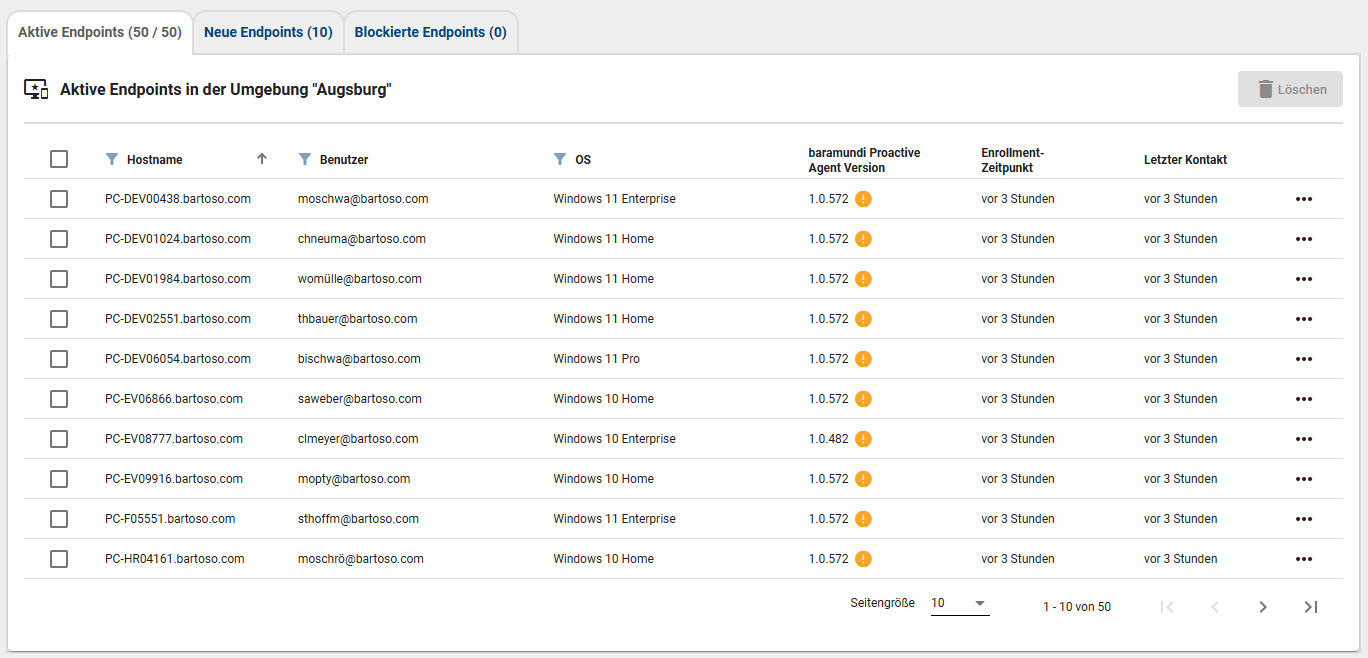Screen dimensions: 1368x658
Task: Toggle Hostname sort order arrow
Action: 262,159
